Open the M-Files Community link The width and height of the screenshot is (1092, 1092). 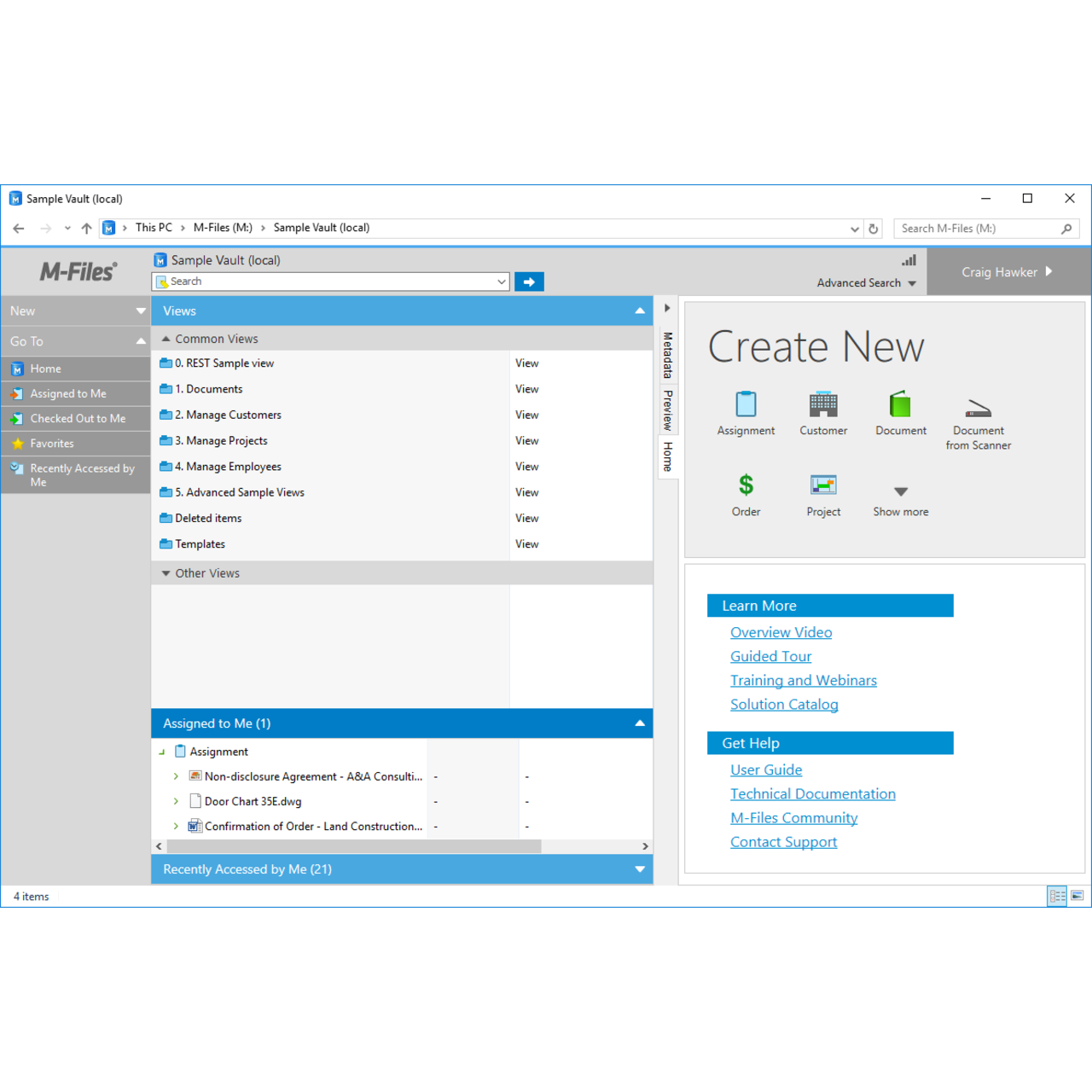coord(793,817)
